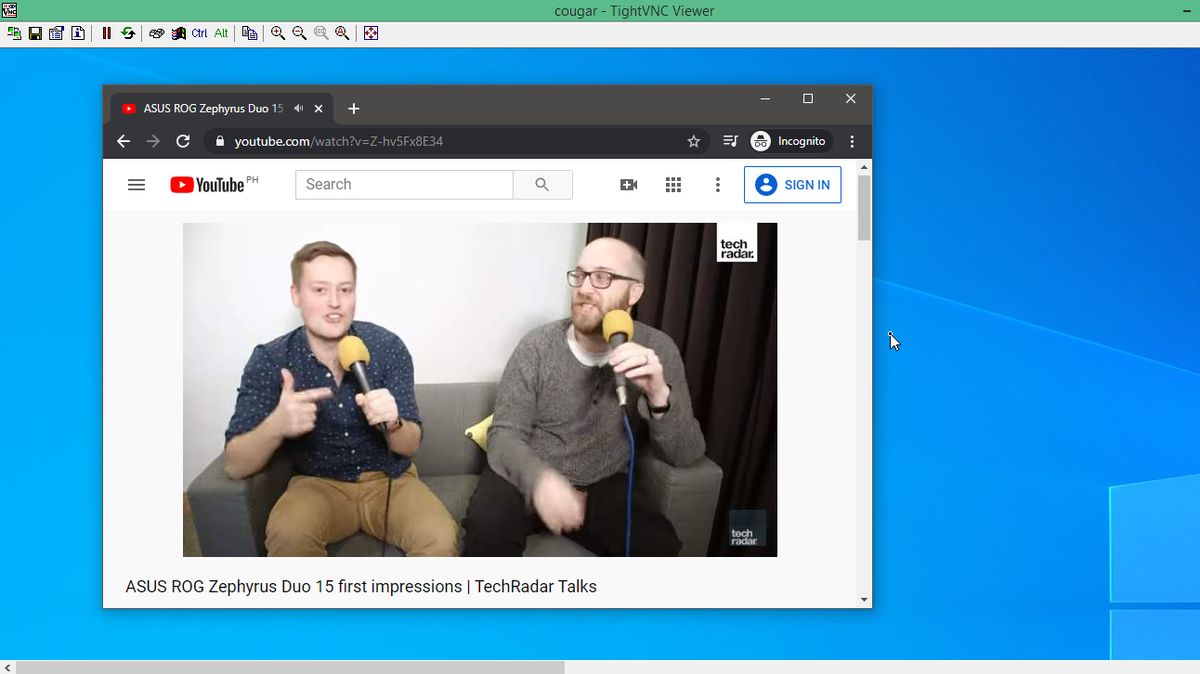Toggle the Alt key in the VNC toolbar

point(219,33)
